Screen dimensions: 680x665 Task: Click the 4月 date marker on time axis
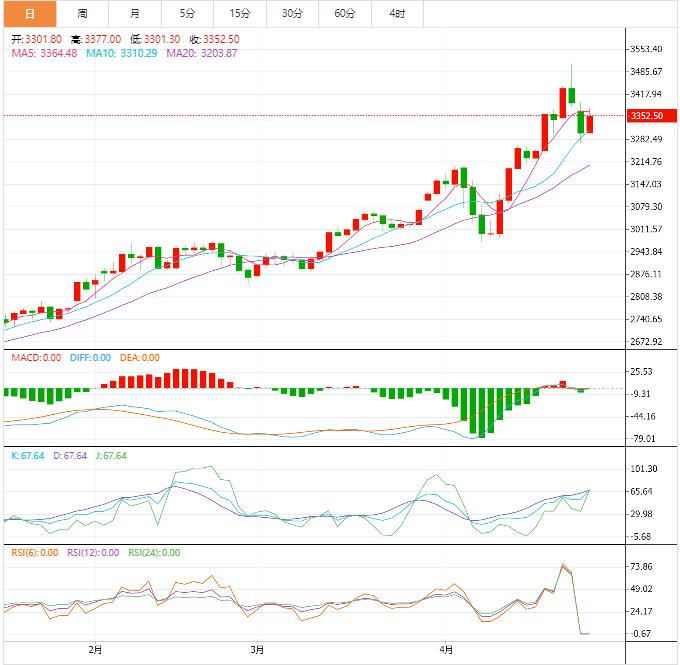(x=446, y=650)
